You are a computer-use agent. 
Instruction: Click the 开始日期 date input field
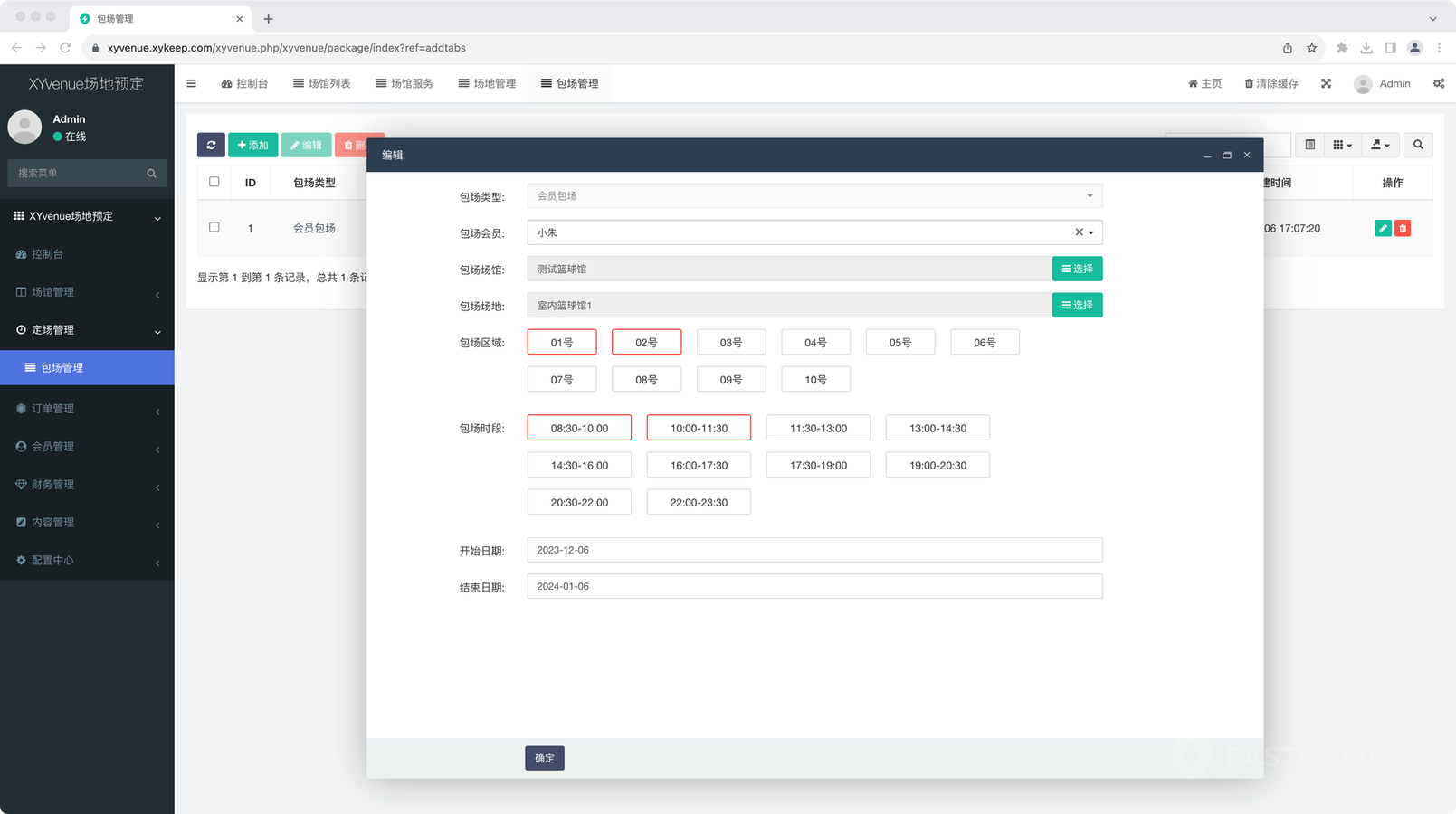coord(814,550)
